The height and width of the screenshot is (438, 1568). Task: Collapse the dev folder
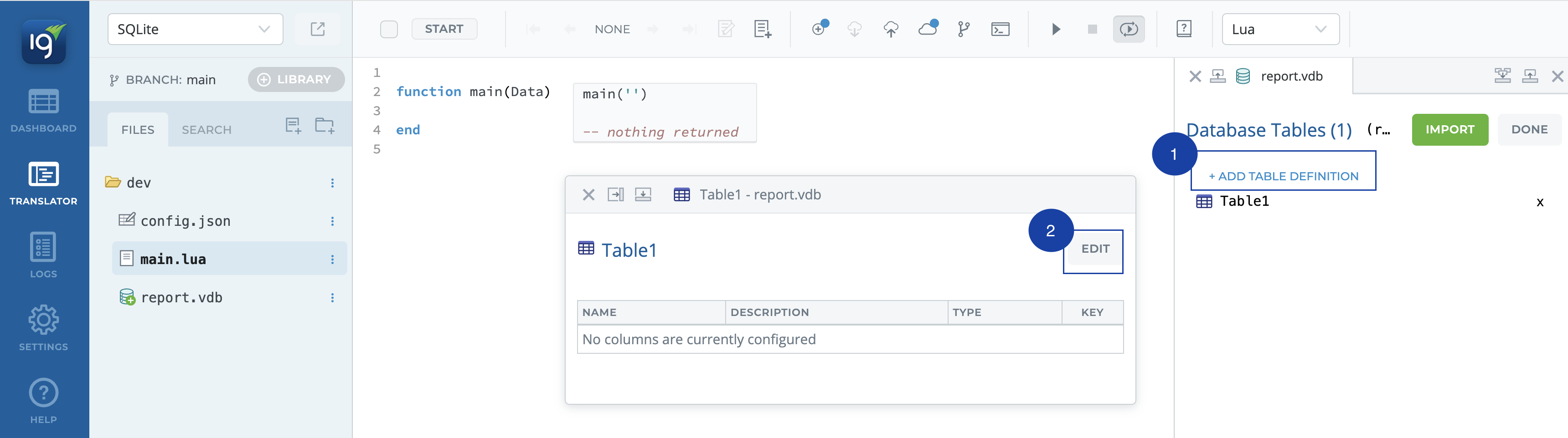click(x=113, y=183)
